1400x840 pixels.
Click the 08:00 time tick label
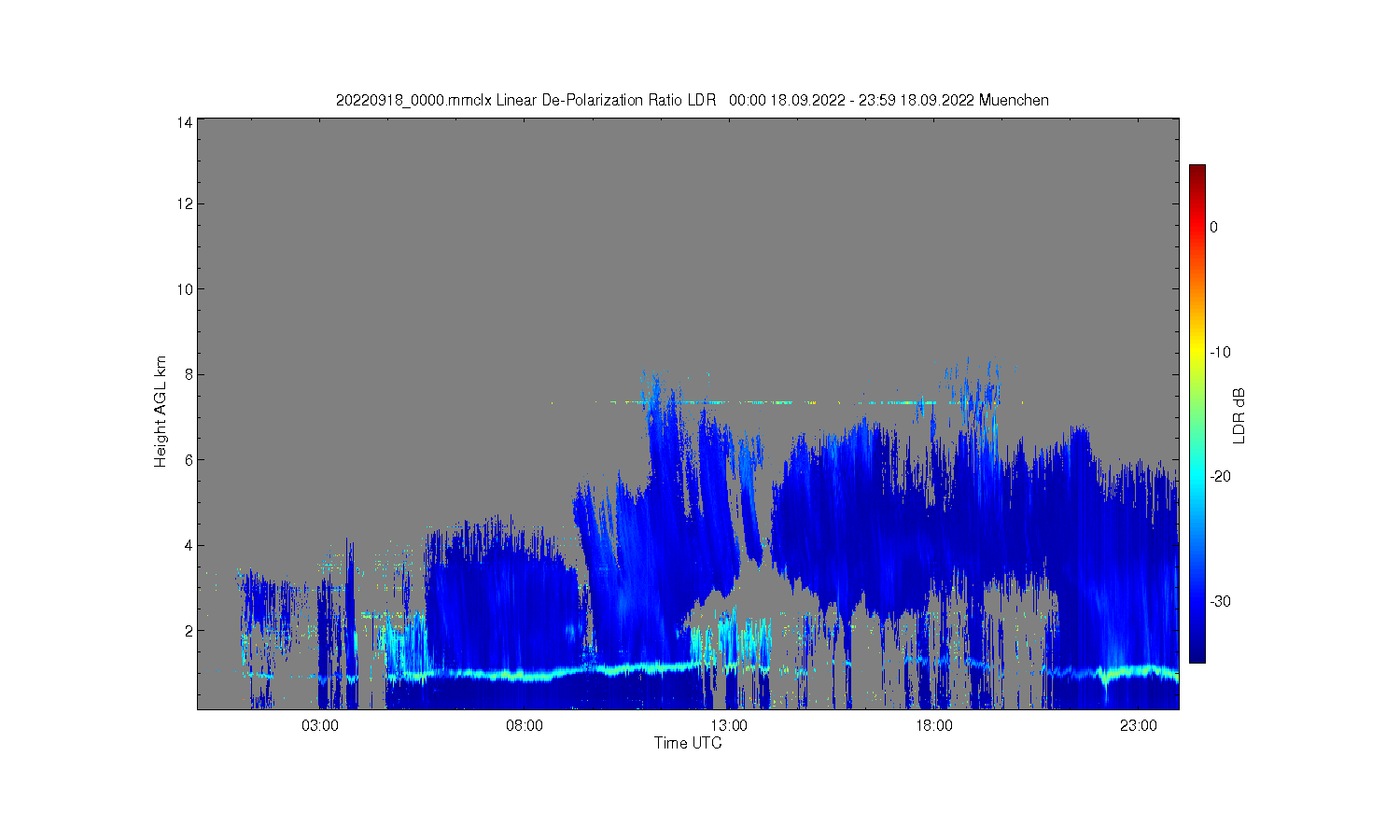click(x=525, y=725)
